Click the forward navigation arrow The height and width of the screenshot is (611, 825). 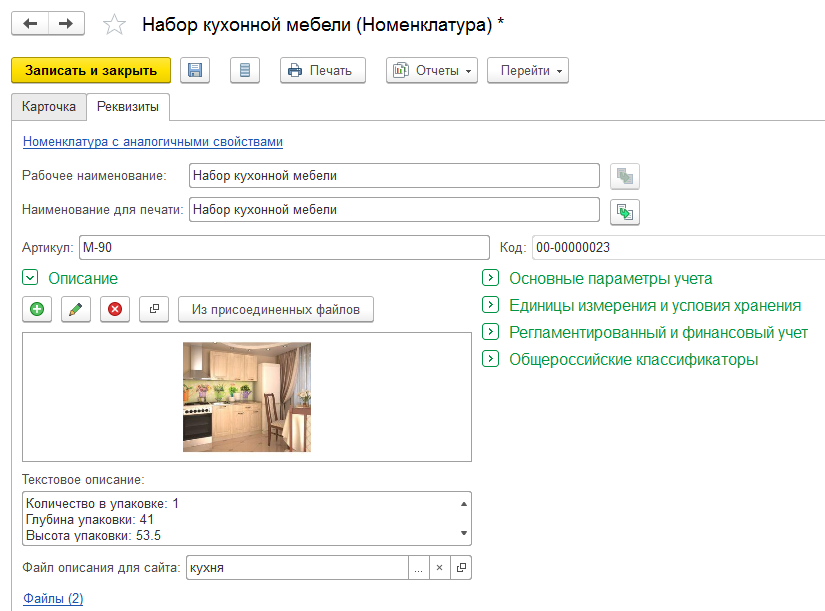pyautogui.click(x=66, y=24)
